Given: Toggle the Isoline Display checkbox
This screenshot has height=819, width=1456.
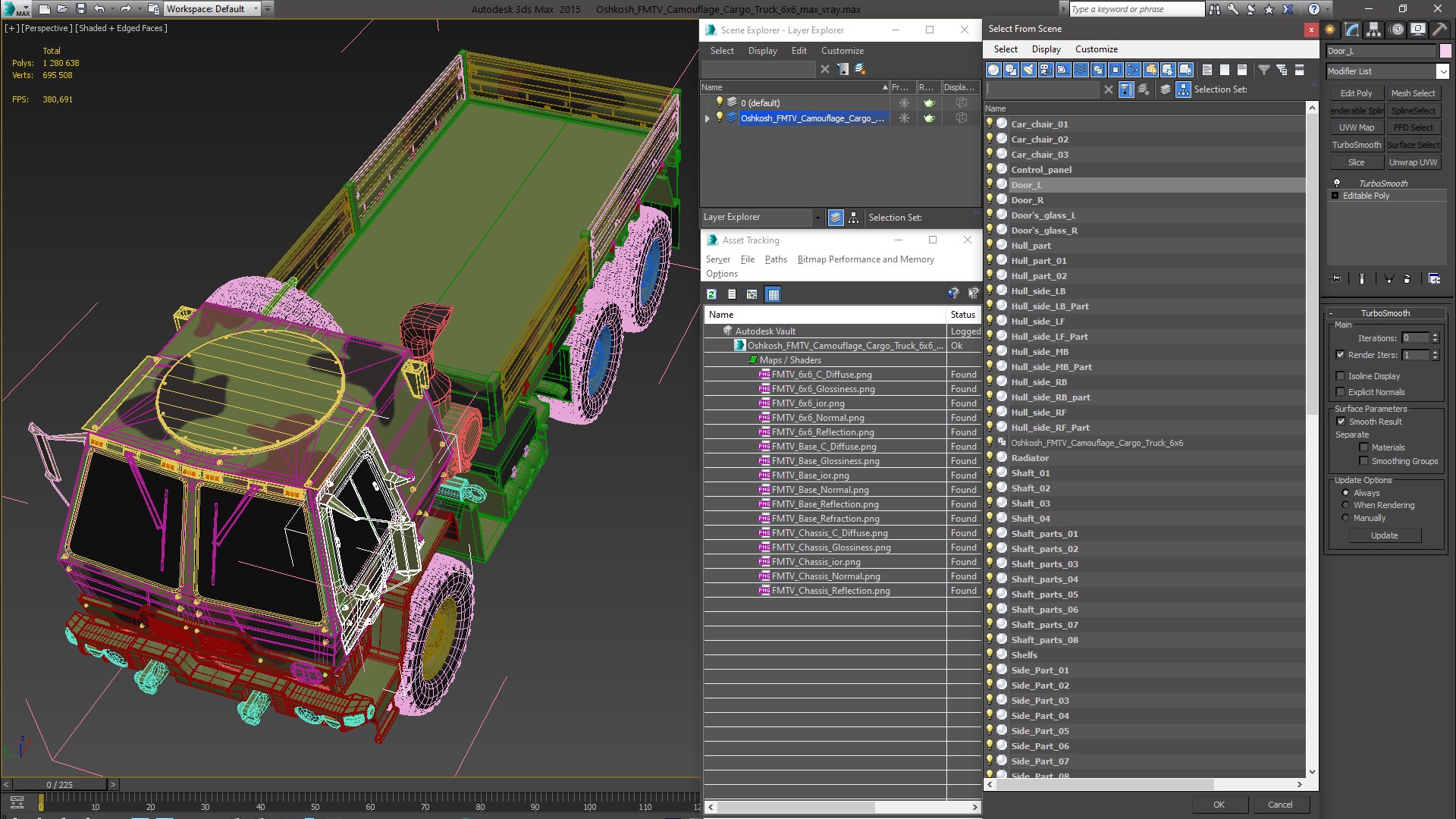Looking at the screenshot, I should 1340,376.
